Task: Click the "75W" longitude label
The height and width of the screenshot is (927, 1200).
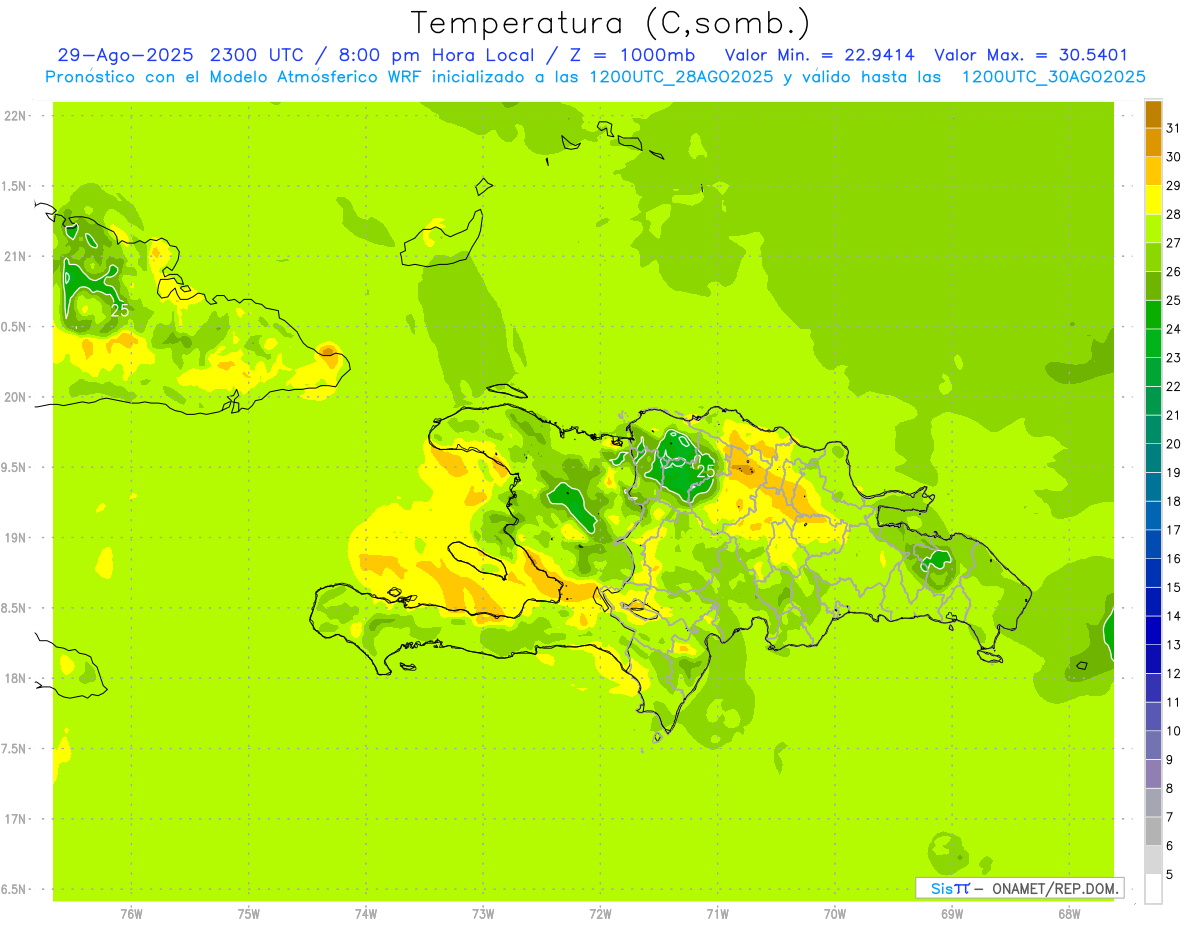Action: [x=248, y=914]
